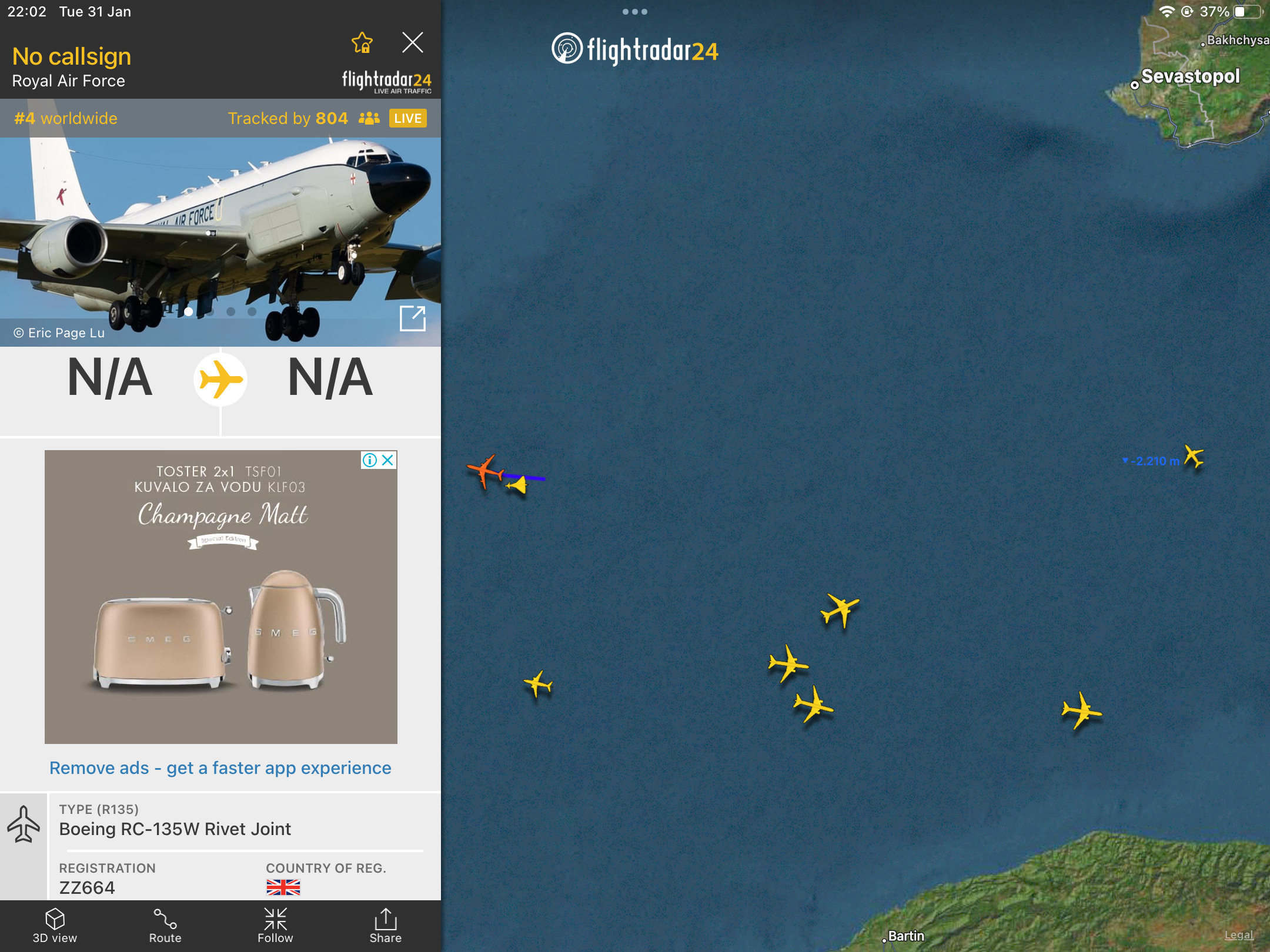Open the 3D view
This screenshot has height=952, width=1270.
55,926
